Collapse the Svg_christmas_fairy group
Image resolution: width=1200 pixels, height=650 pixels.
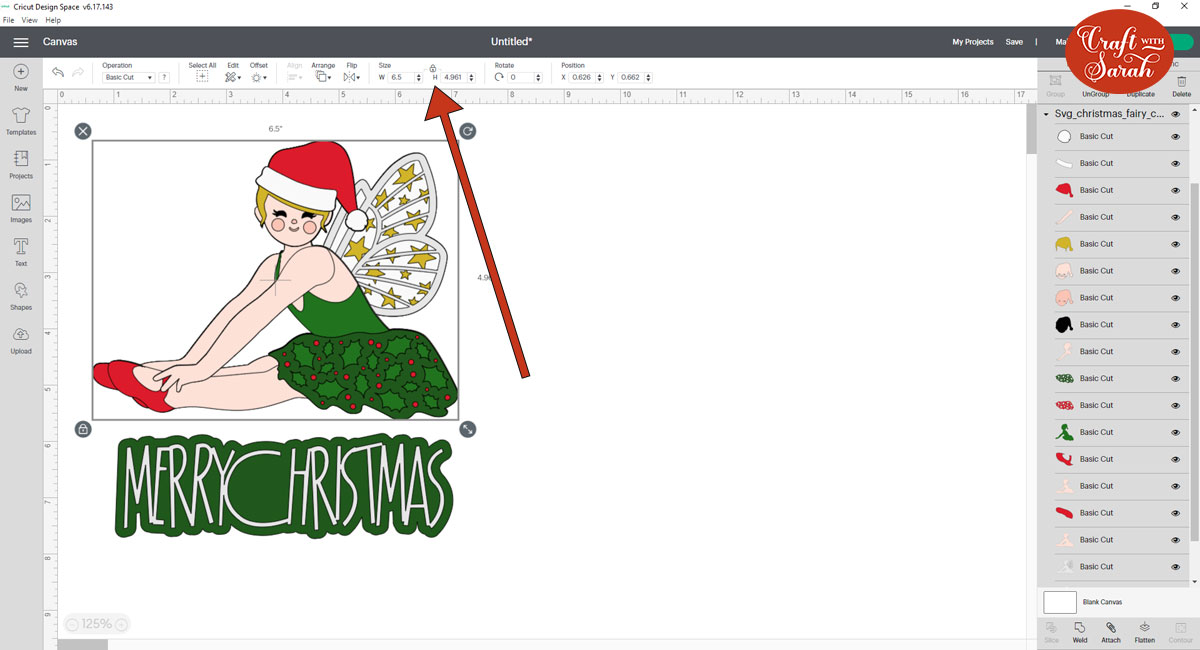pyautogui.click(x=1045, y=113)
